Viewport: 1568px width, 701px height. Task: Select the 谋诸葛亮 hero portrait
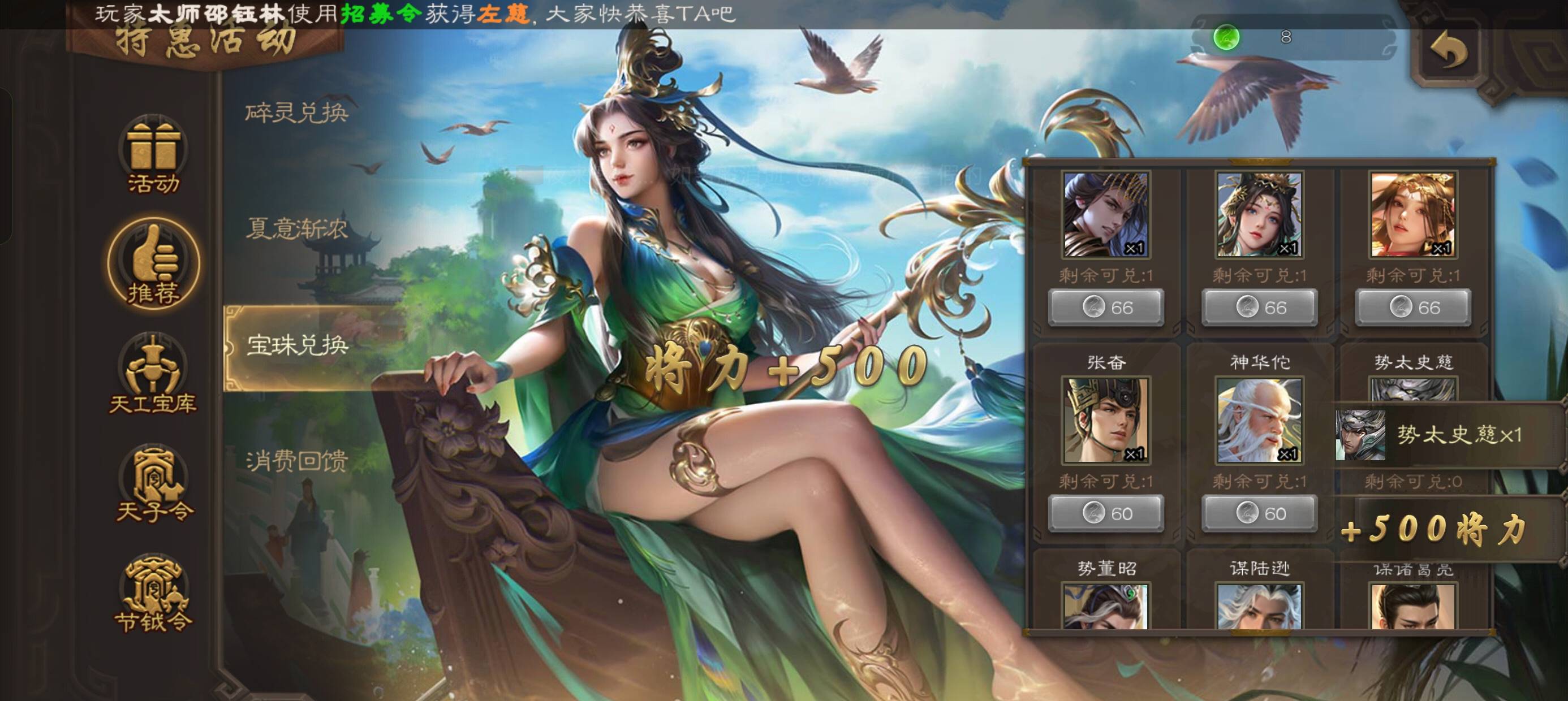click(1412, 606)
